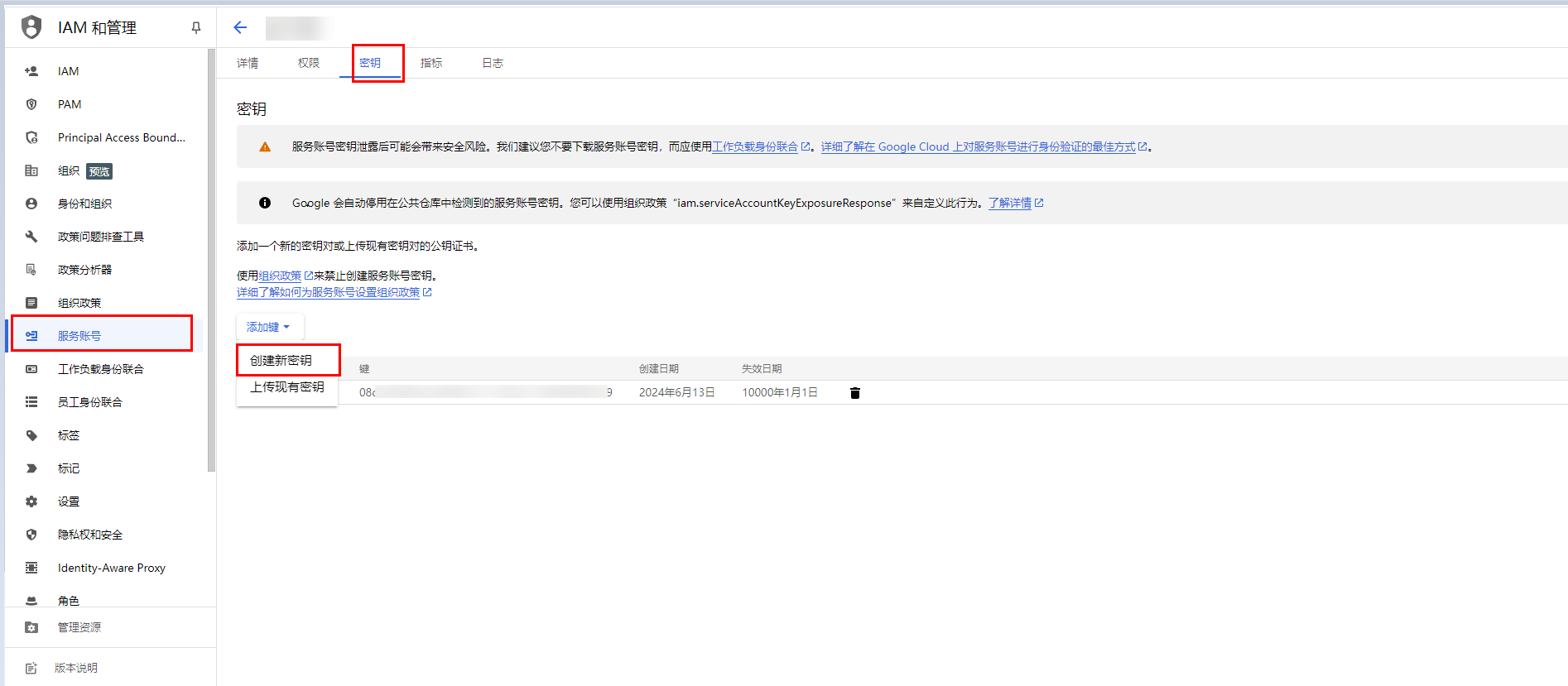Click the 政策问题排查工具 wrench icon
Image resolution: width=1568 pixels, height=686 pixels.
(31, 237)
